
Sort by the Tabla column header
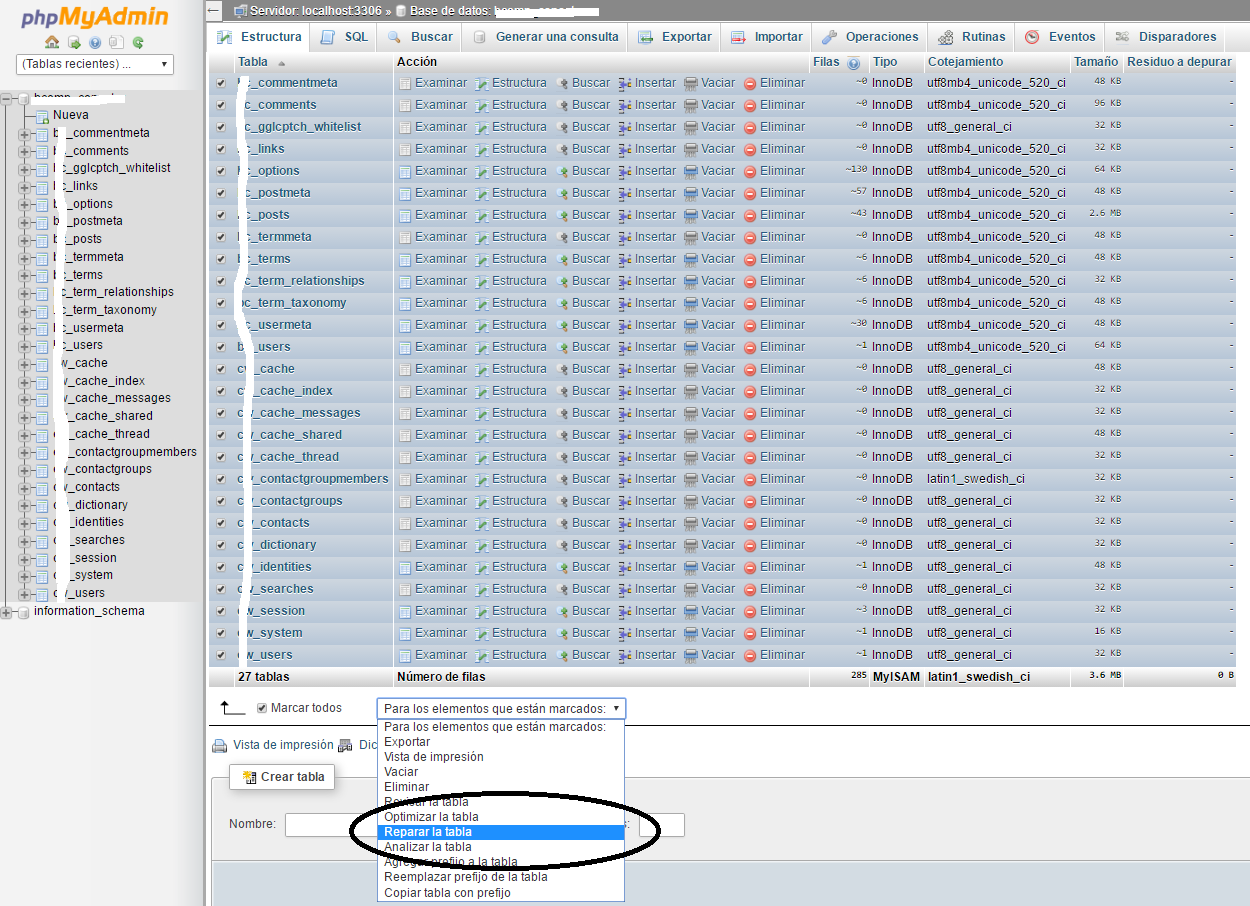click(254, 62)
